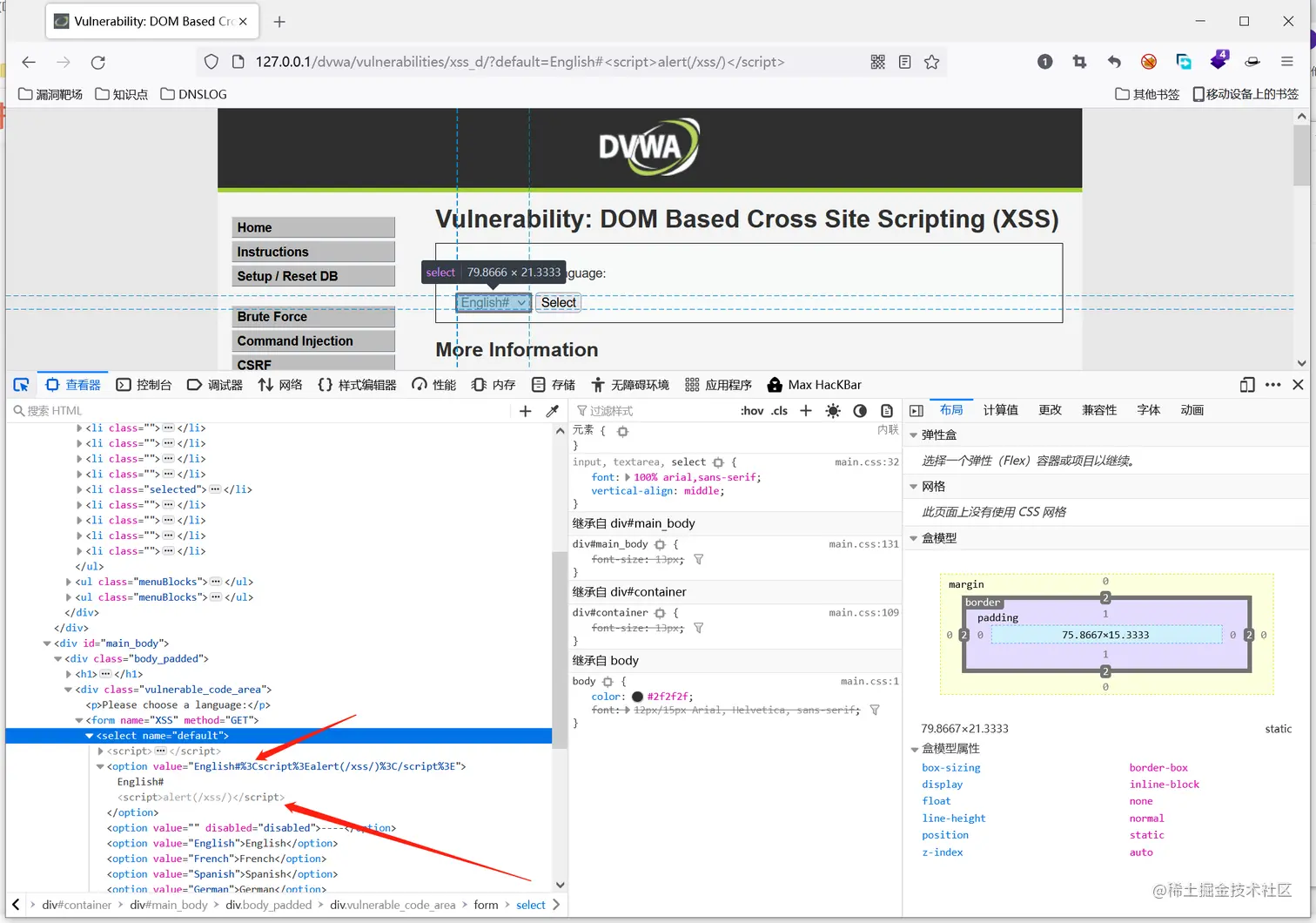Open the 存储 storage tab

[554, 385]
